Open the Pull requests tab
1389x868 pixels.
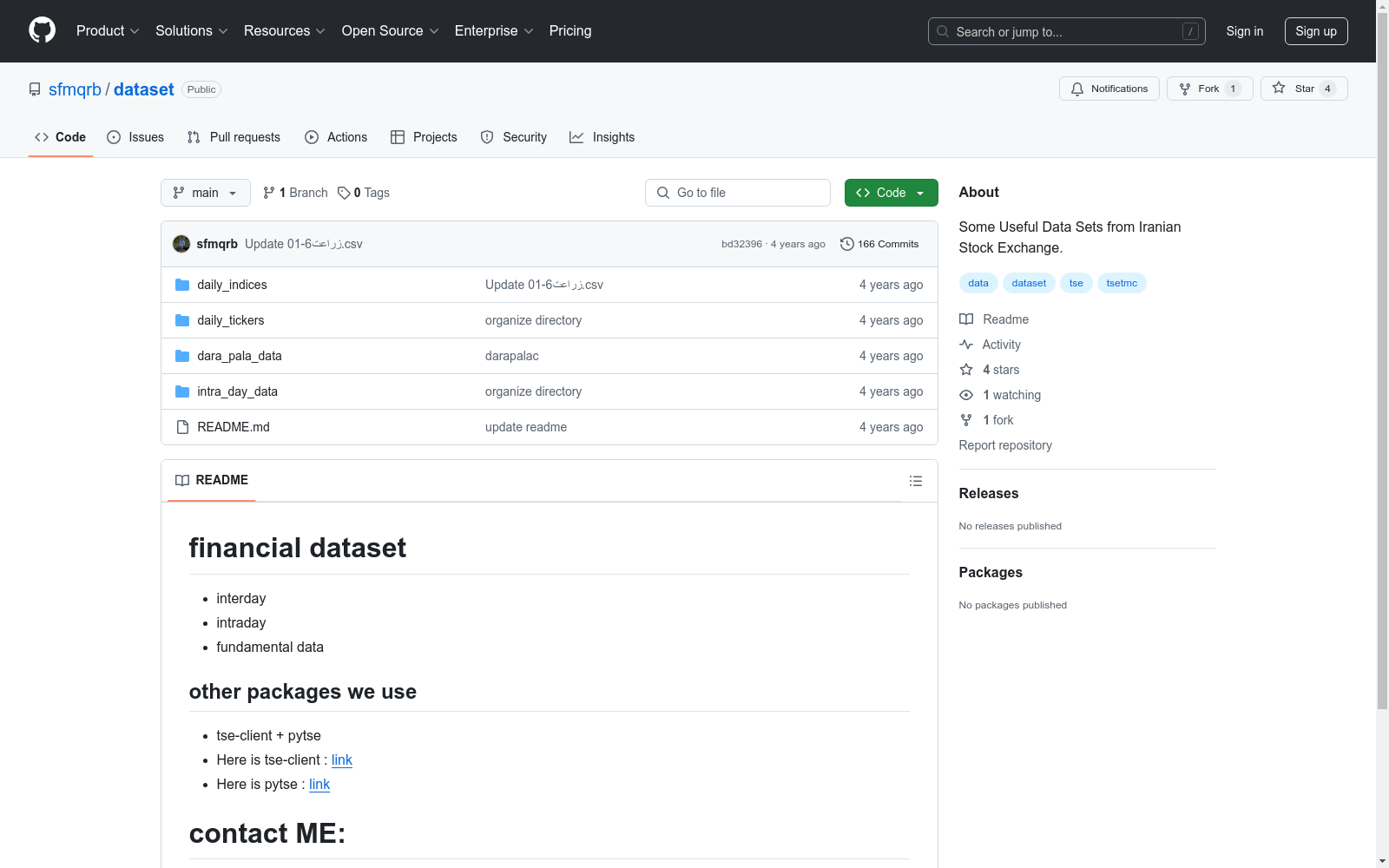(234, 137)
